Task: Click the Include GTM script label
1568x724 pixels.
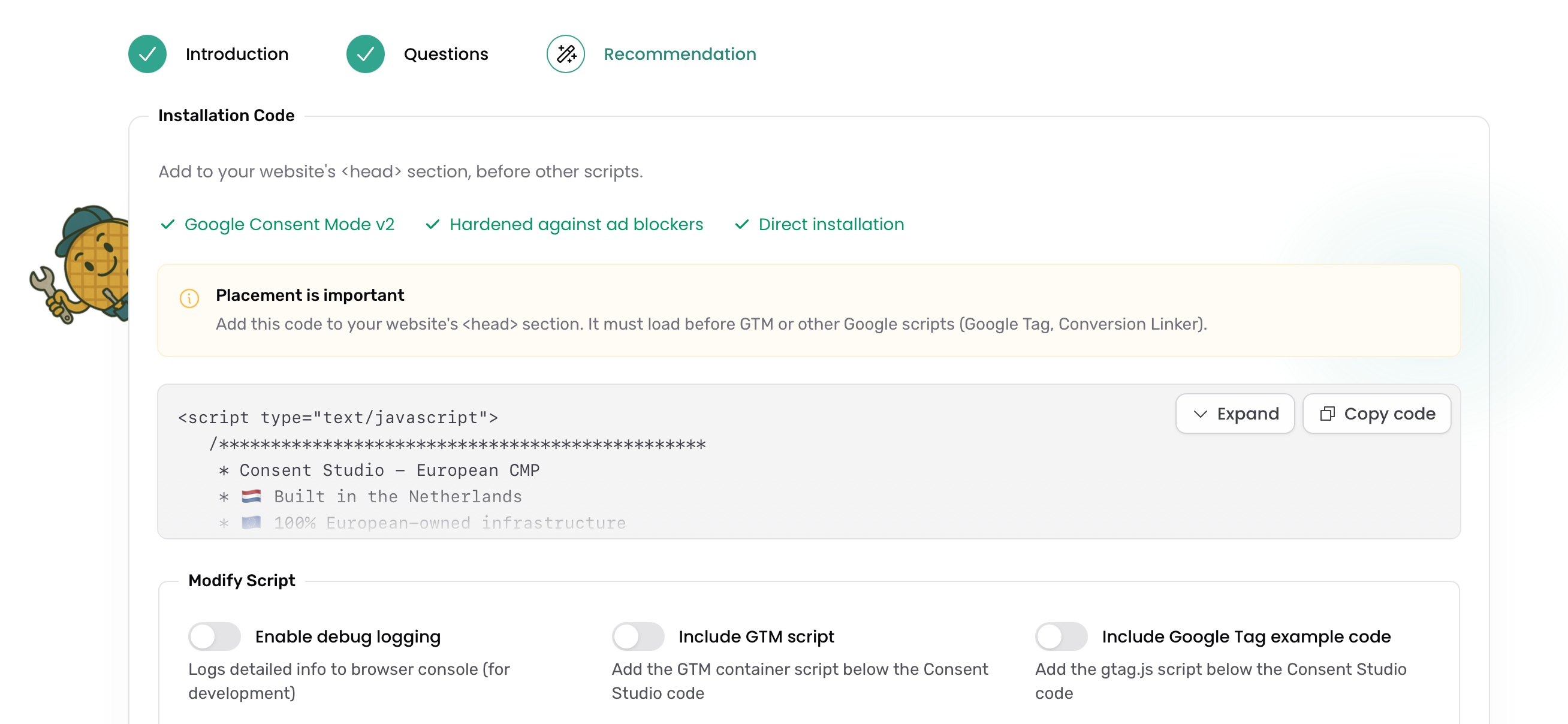Action: click(756, 636)
